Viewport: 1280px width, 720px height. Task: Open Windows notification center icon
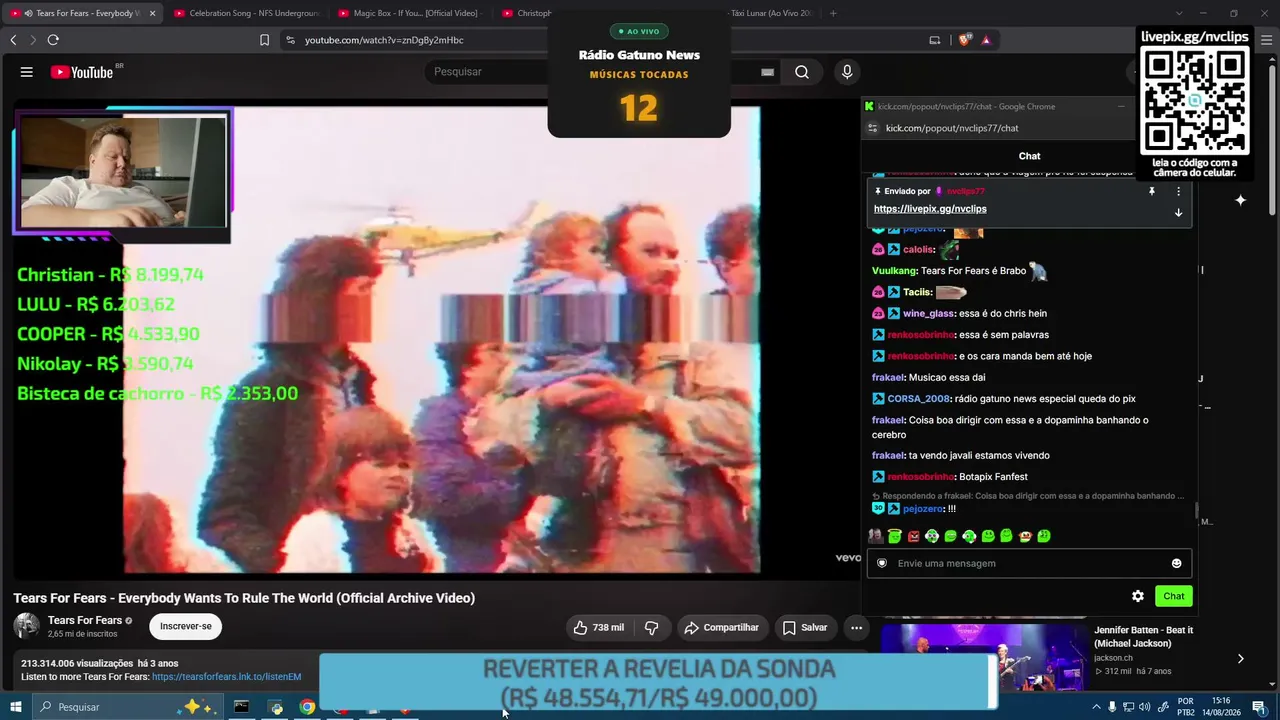[x=1259, y=707]
